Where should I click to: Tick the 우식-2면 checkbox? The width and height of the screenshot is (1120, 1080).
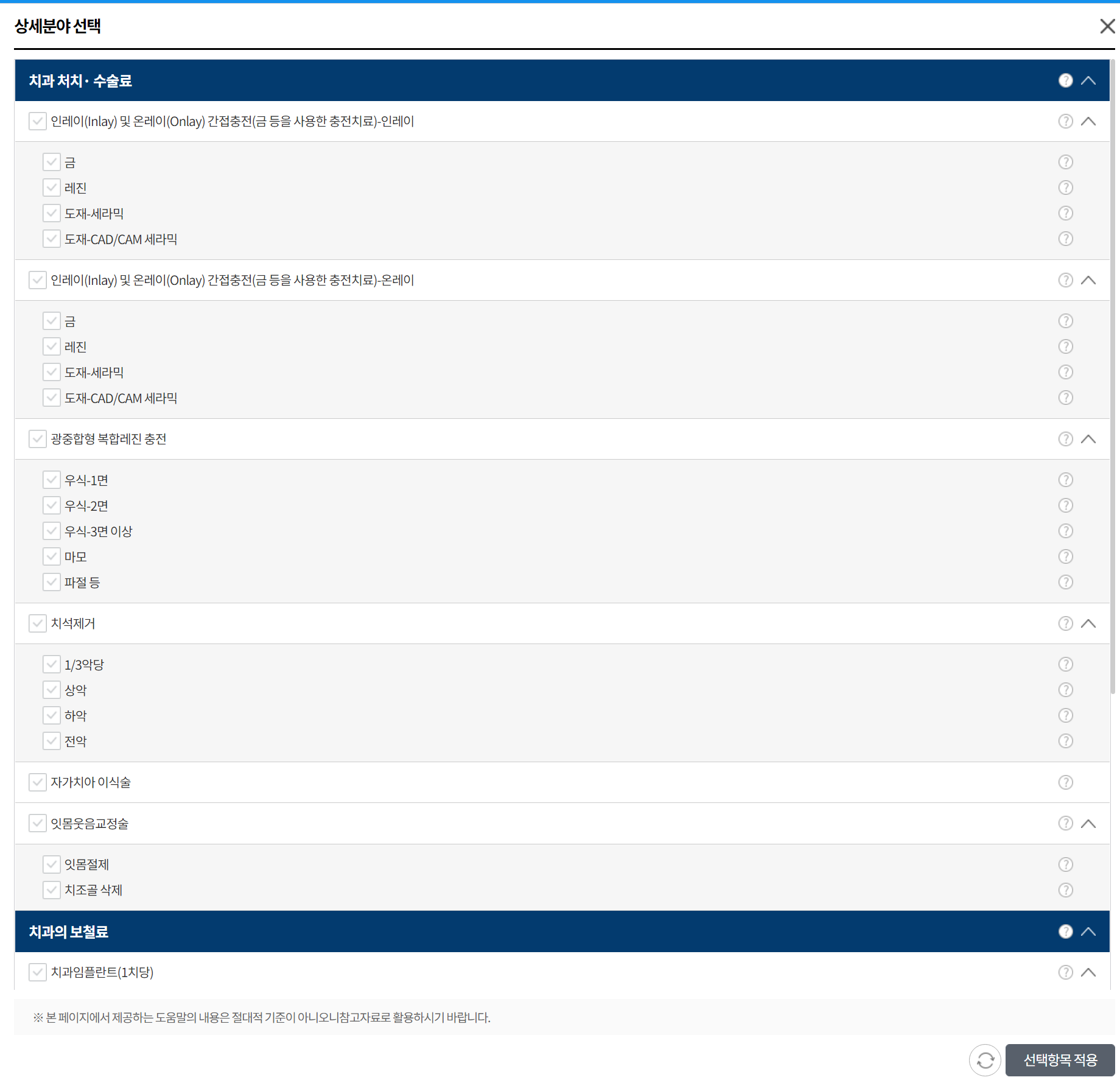click(x=52, y=505)
